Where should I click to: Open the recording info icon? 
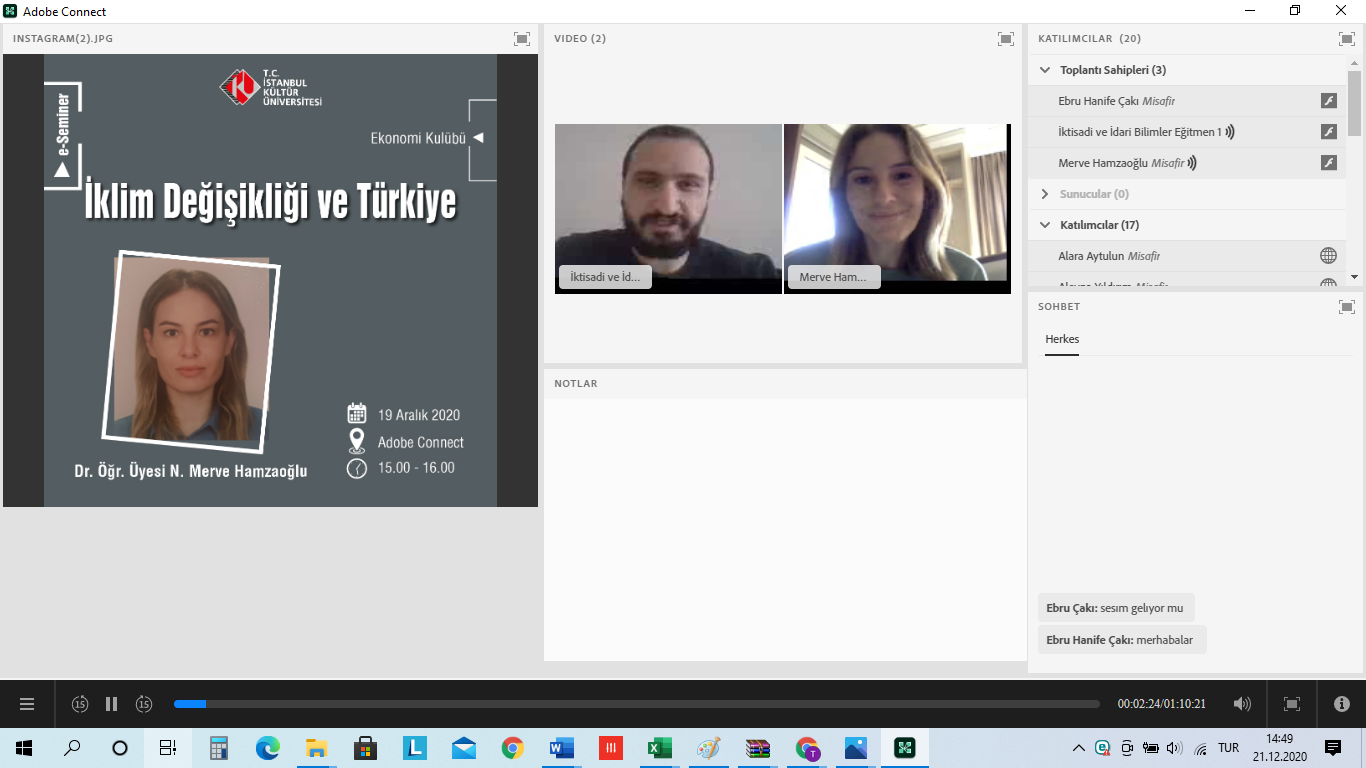pyautogui.click(x=1342, y=704)
